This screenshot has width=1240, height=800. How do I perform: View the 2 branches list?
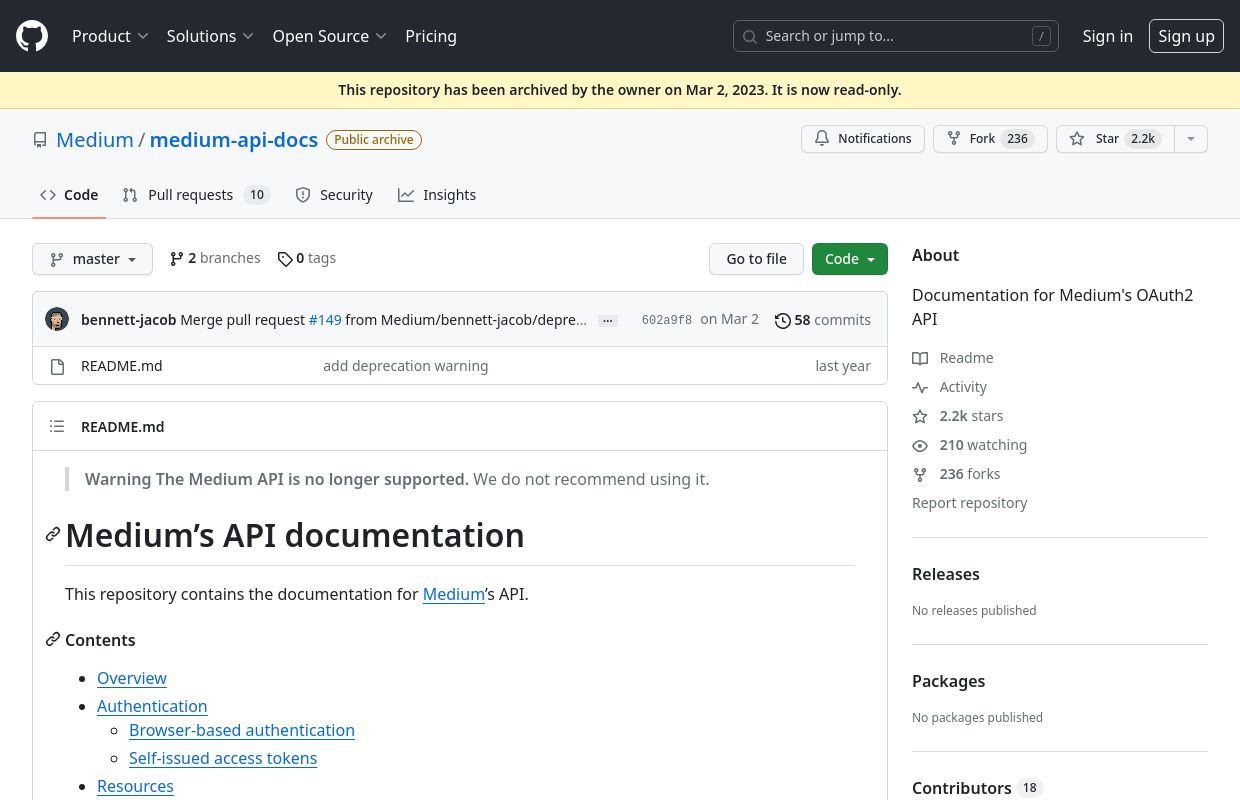coord(215,258)
